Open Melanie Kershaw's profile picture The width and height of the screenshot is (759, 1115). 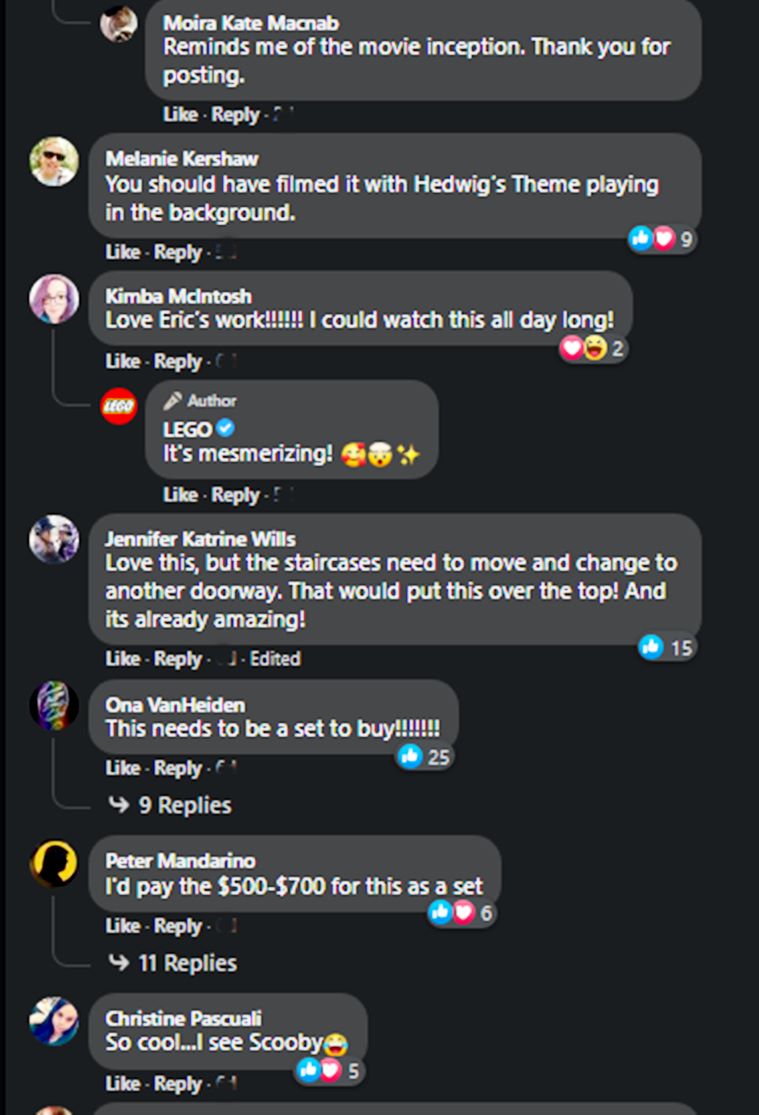click(x=54, y=162)
